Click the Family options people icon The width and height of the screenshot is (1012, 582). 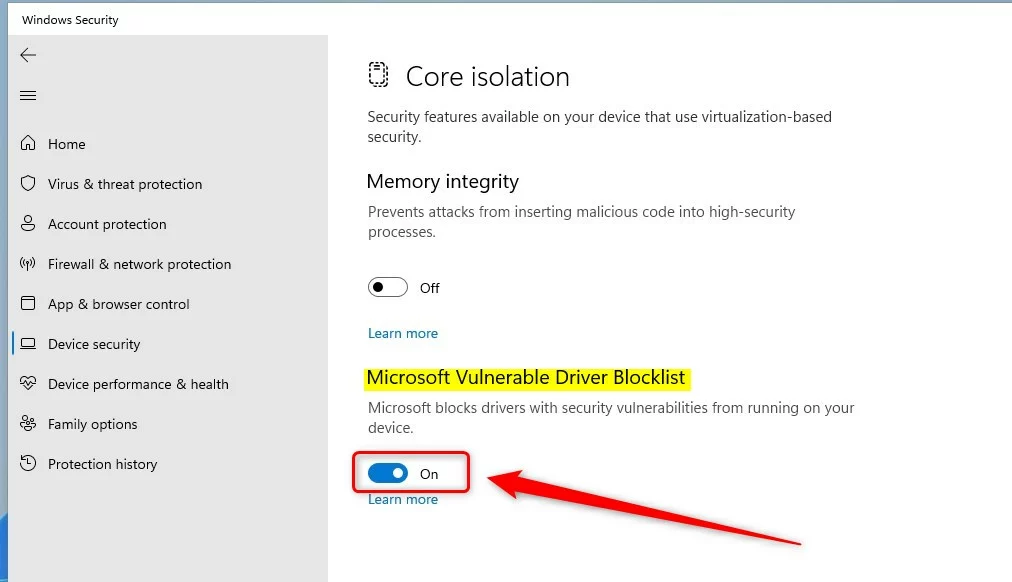[28, 423]
